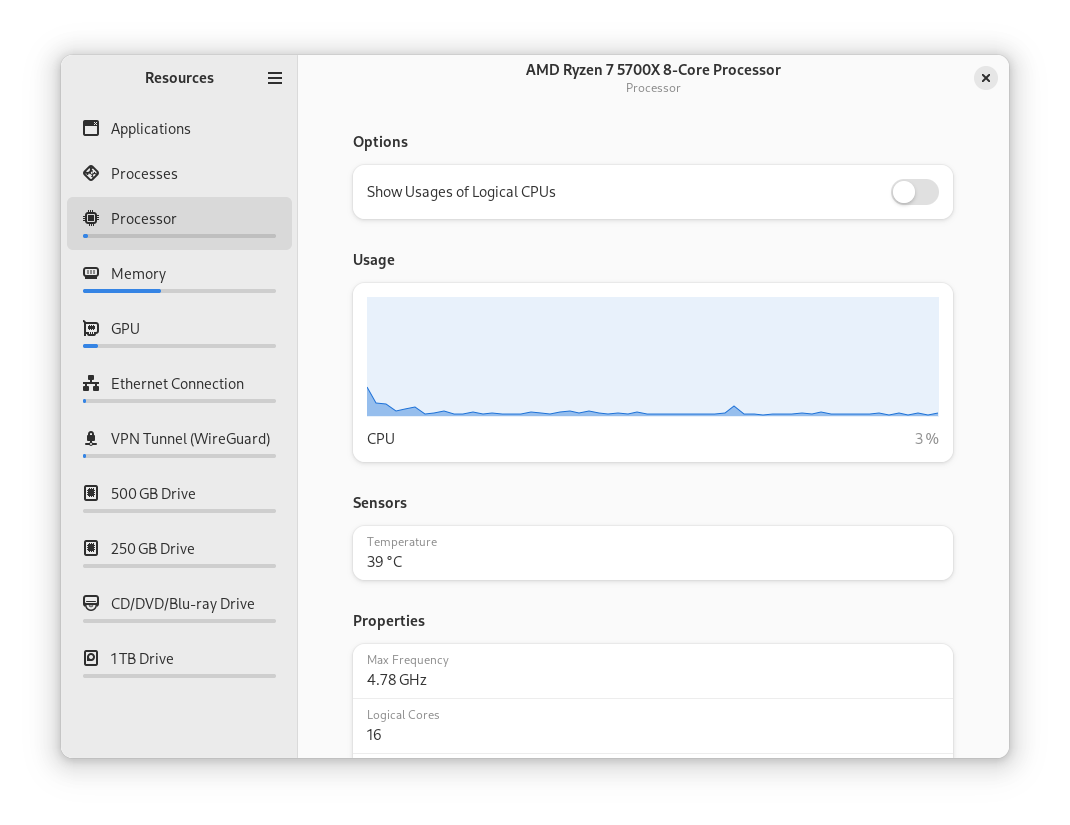Switch to the Processes page label
1070x825 pixels.
144,174
